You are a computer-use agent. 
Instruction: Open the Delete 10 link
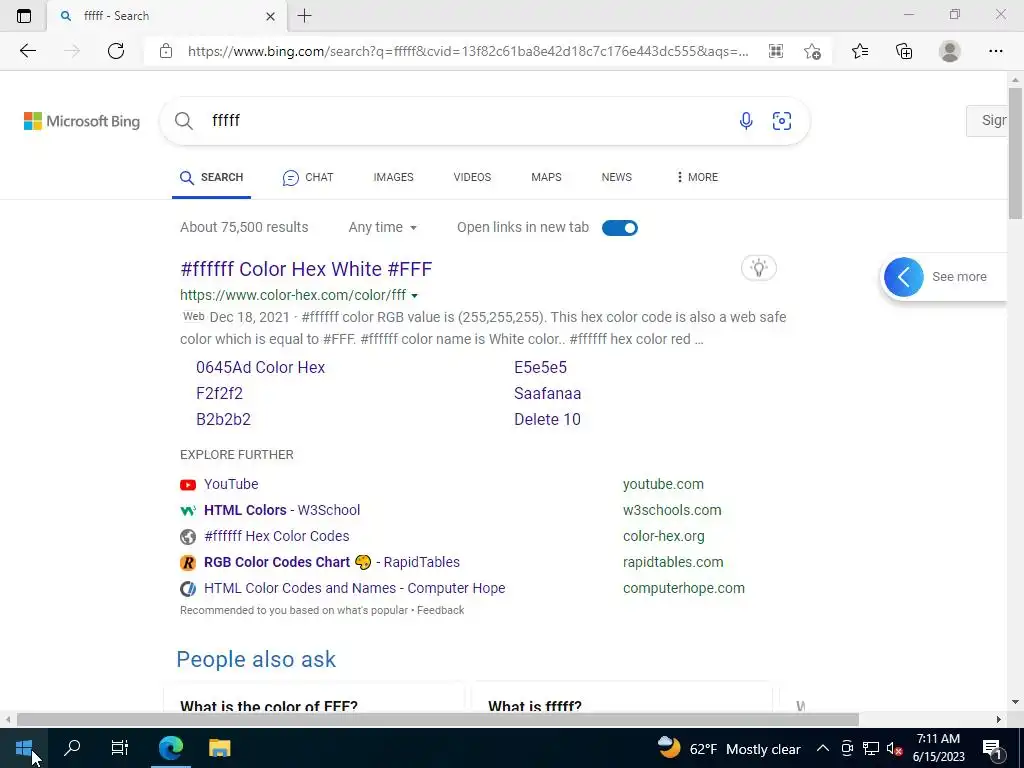pyautogui.click(x=547, y=420)
